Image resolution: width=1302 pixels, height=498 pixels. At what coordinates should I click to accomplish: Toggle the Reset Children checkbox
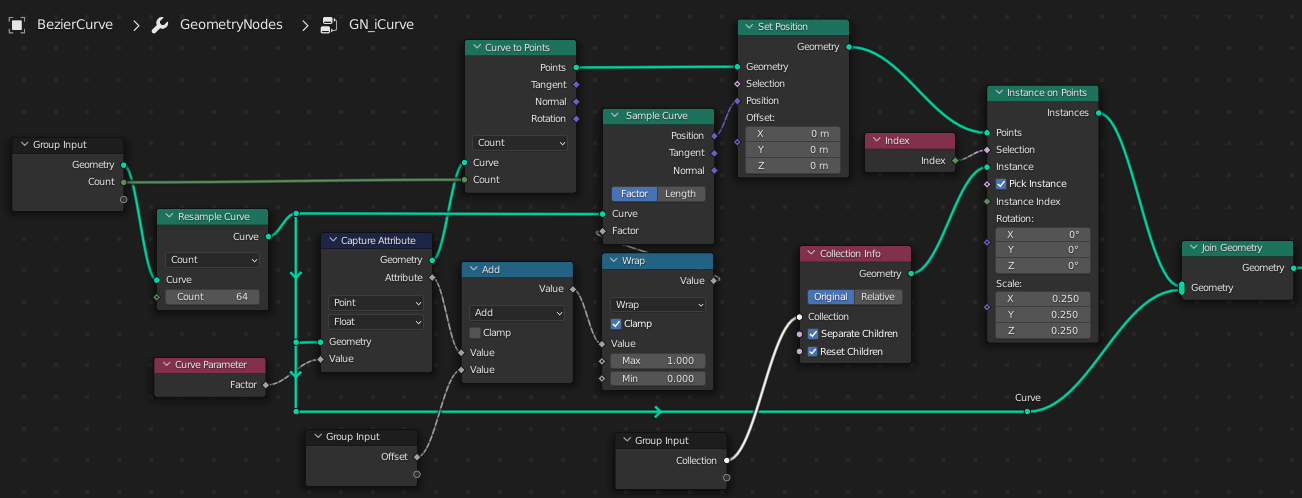tap(813, 352)
